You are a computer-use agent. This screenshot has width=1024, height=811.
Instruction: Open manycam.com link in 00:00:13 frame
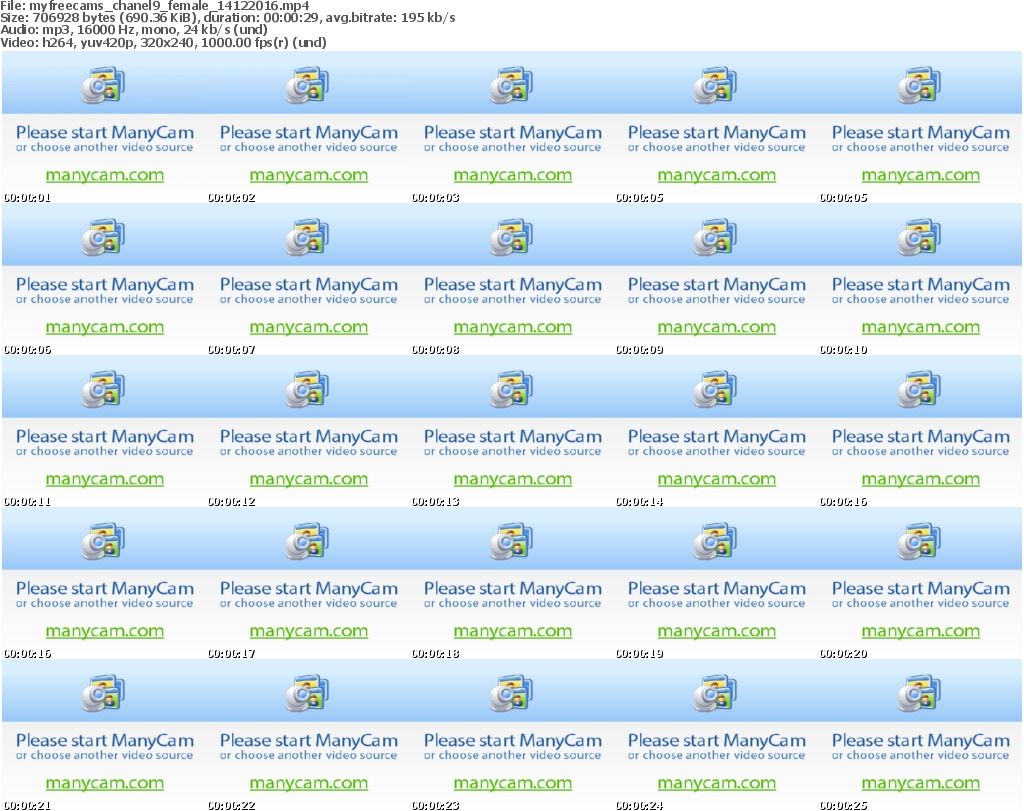(513, 480)
